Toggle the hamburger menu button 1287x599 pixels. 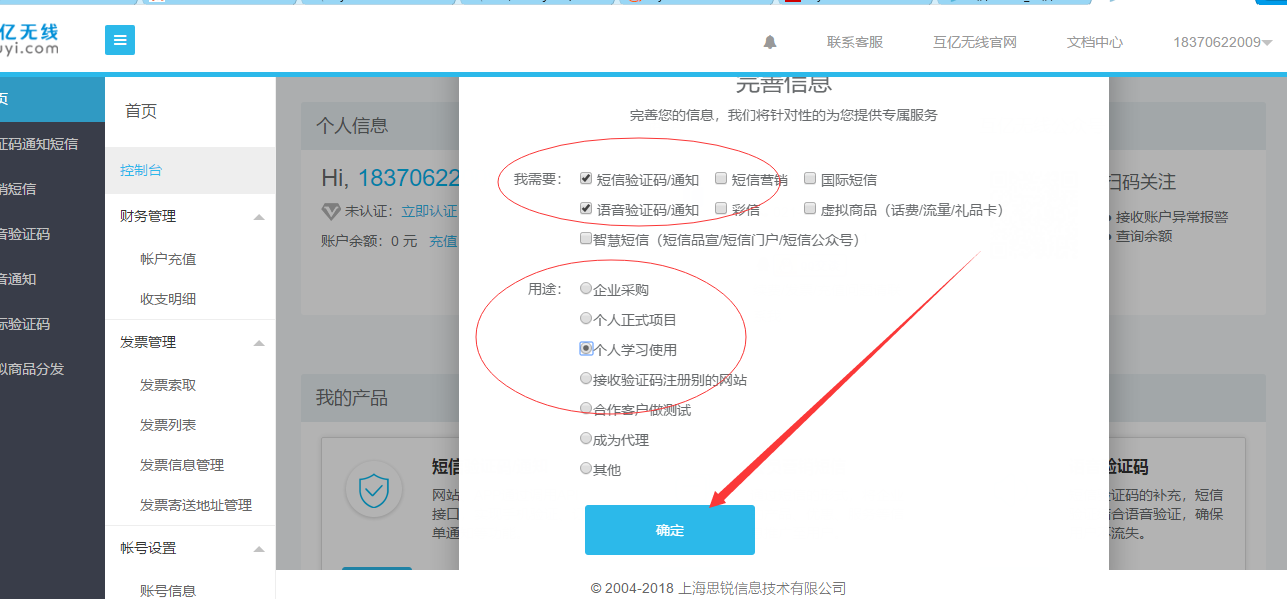point(120,40)
